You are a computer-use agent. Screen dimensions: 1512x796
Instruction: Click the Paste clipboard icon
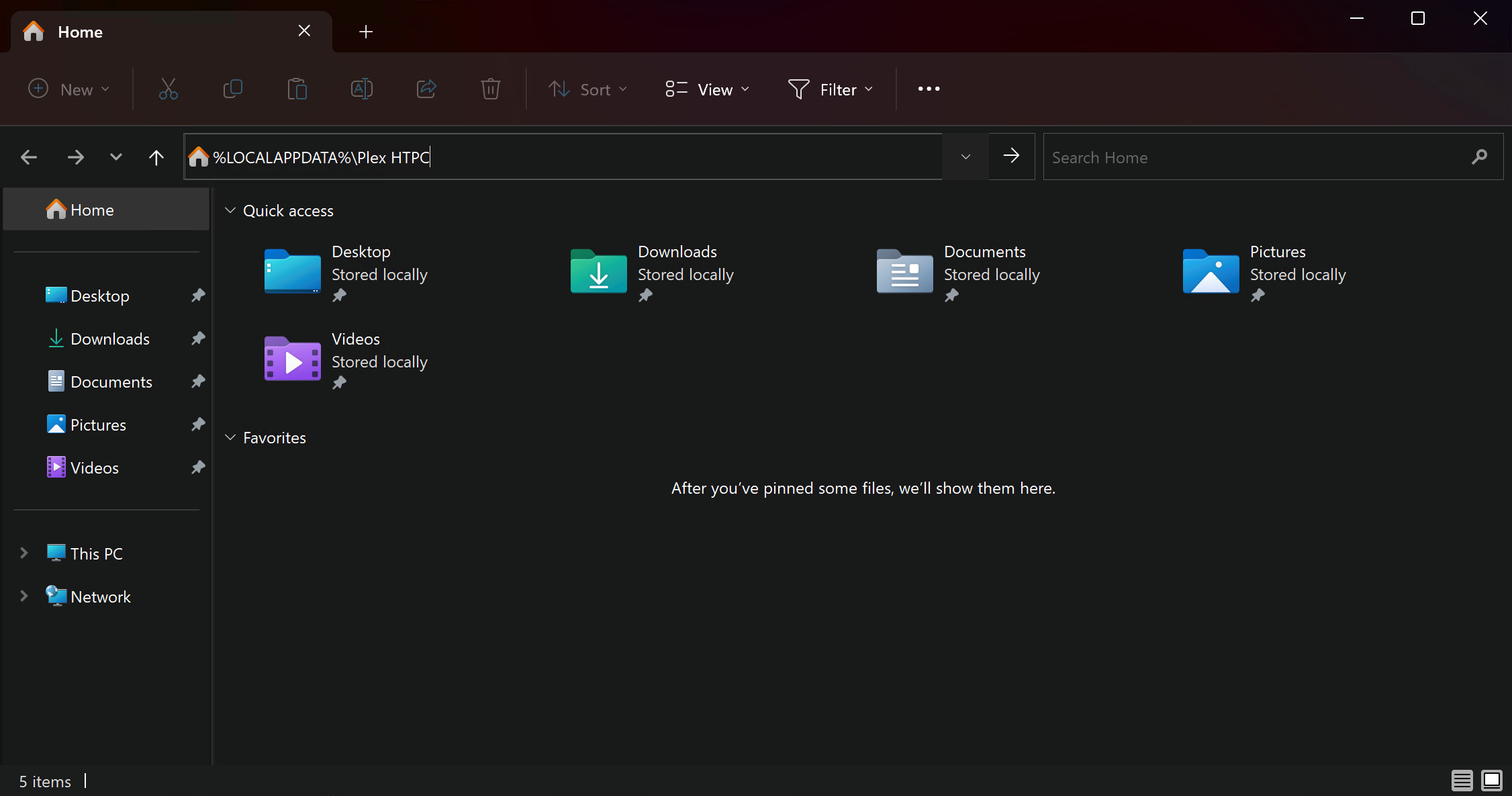coord(297,89)
